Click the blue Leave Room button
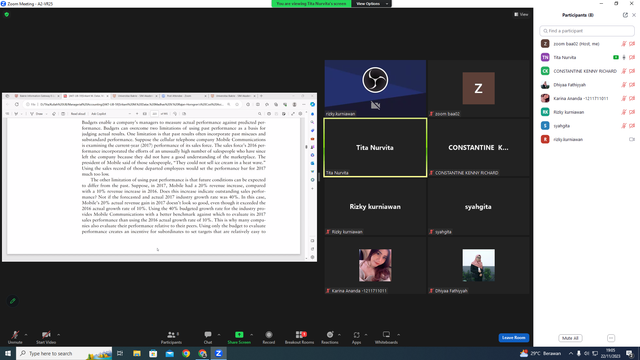Image resolution: width=640 pixels, height=360 pixels. click(513, 338)
